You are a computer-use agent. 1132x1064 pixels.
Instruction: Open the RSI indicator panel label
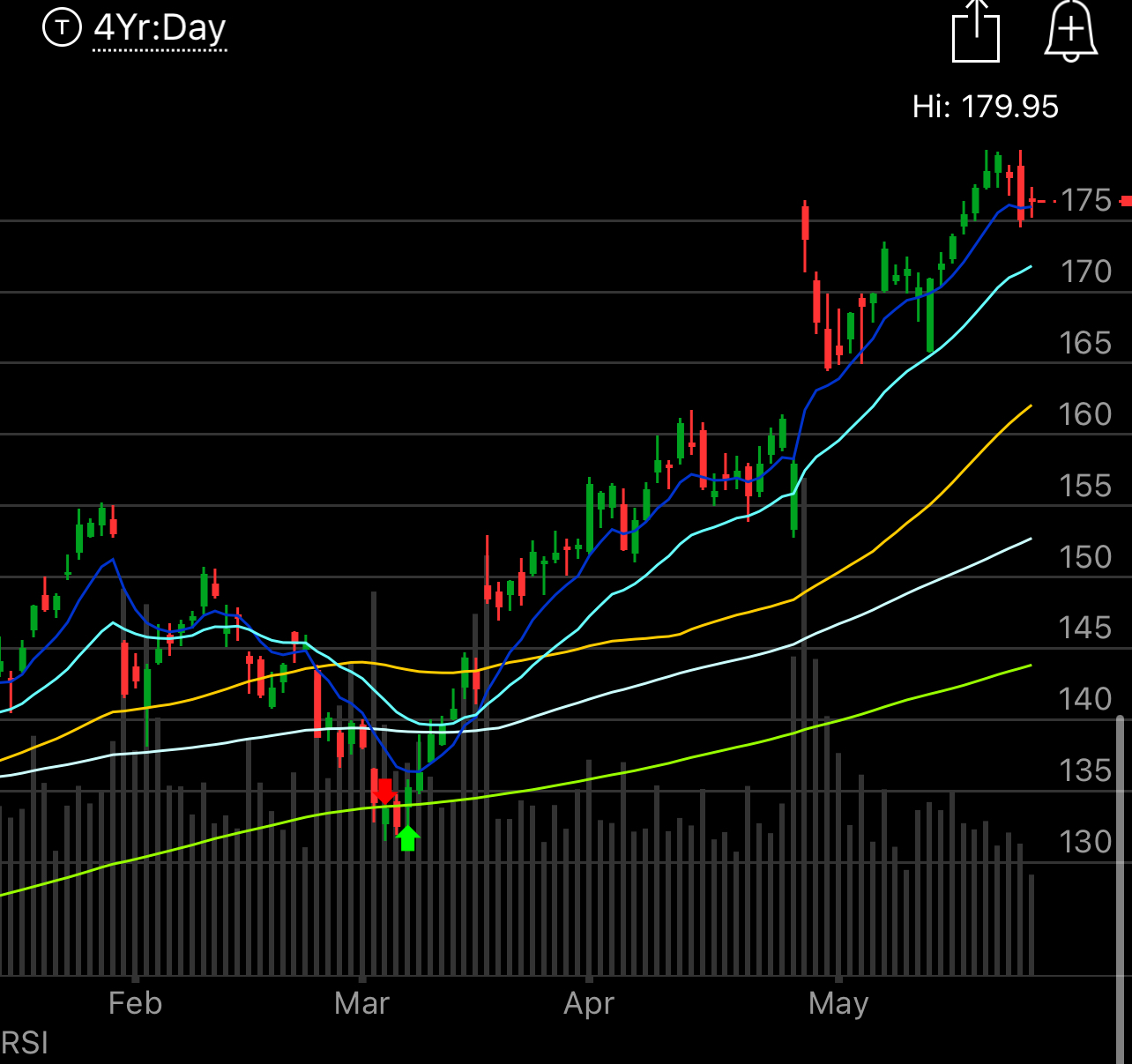(25, 1043)
